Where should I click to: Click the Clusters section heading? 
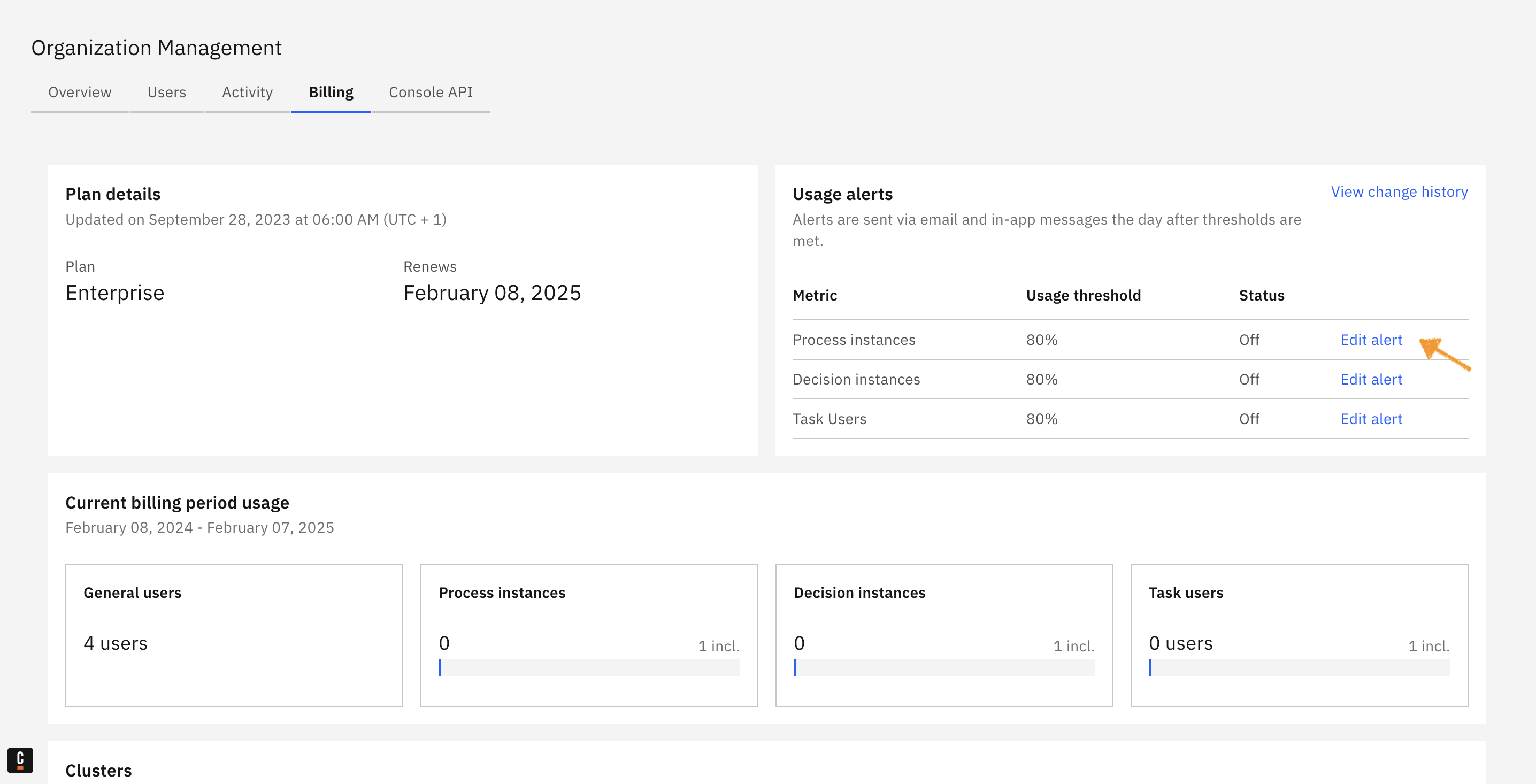tap(98, 770)
